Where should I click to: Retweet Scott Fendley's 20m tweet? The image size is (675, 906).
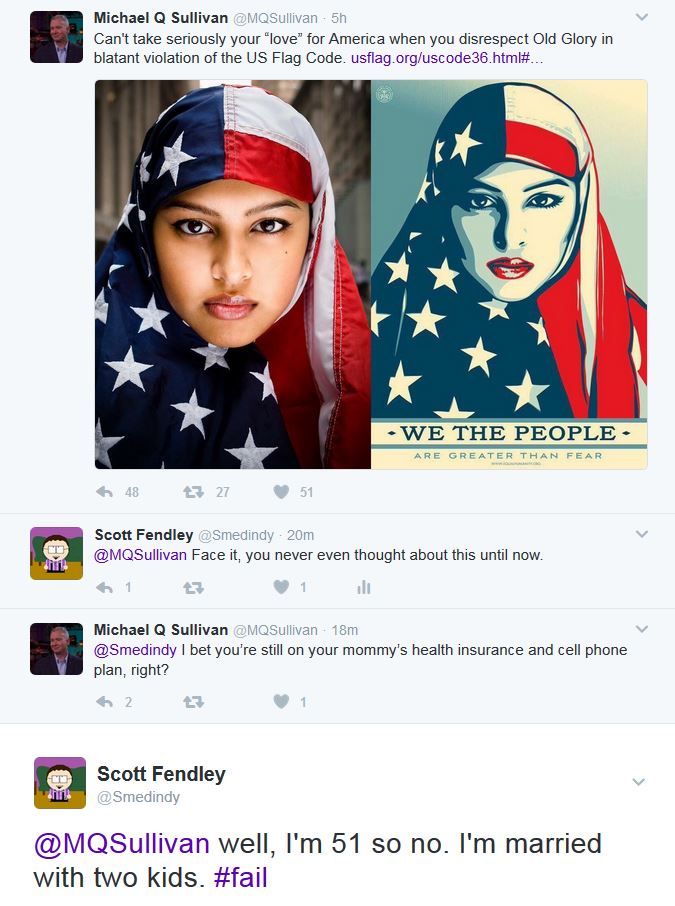click(193, 588)
